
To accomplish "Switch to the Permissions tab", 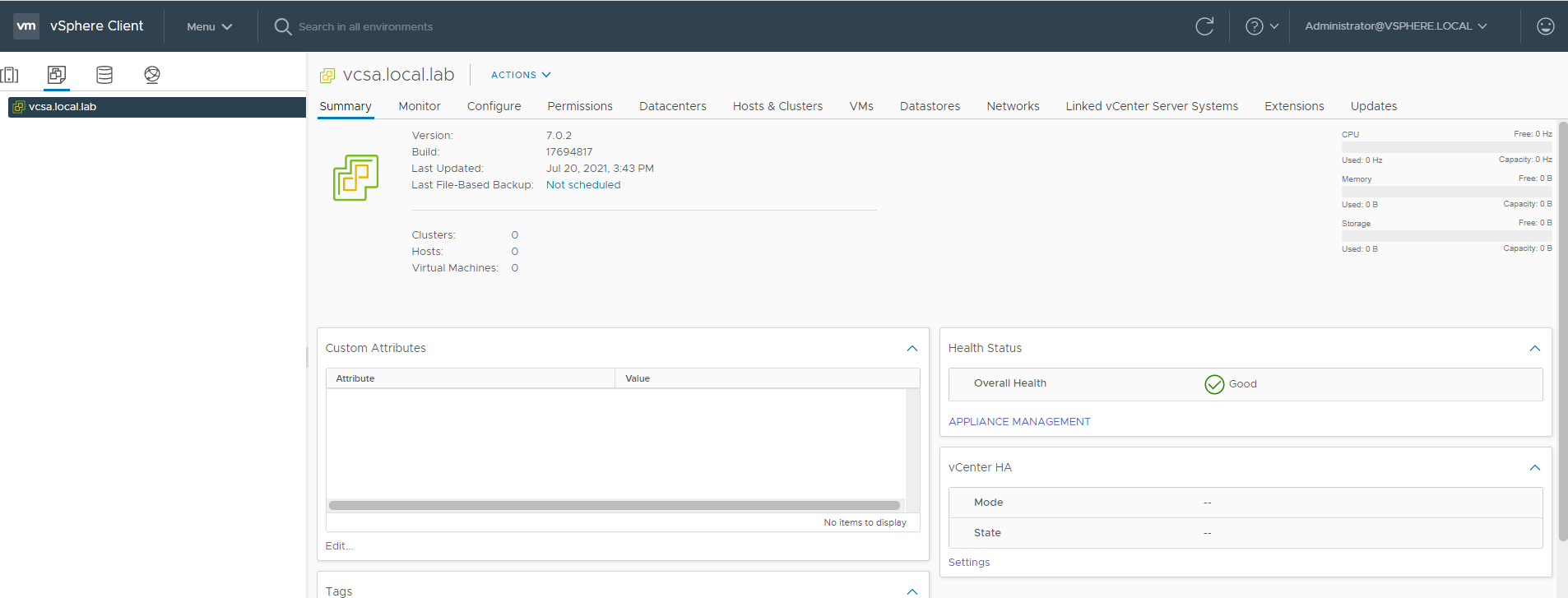I will [580, 106].
